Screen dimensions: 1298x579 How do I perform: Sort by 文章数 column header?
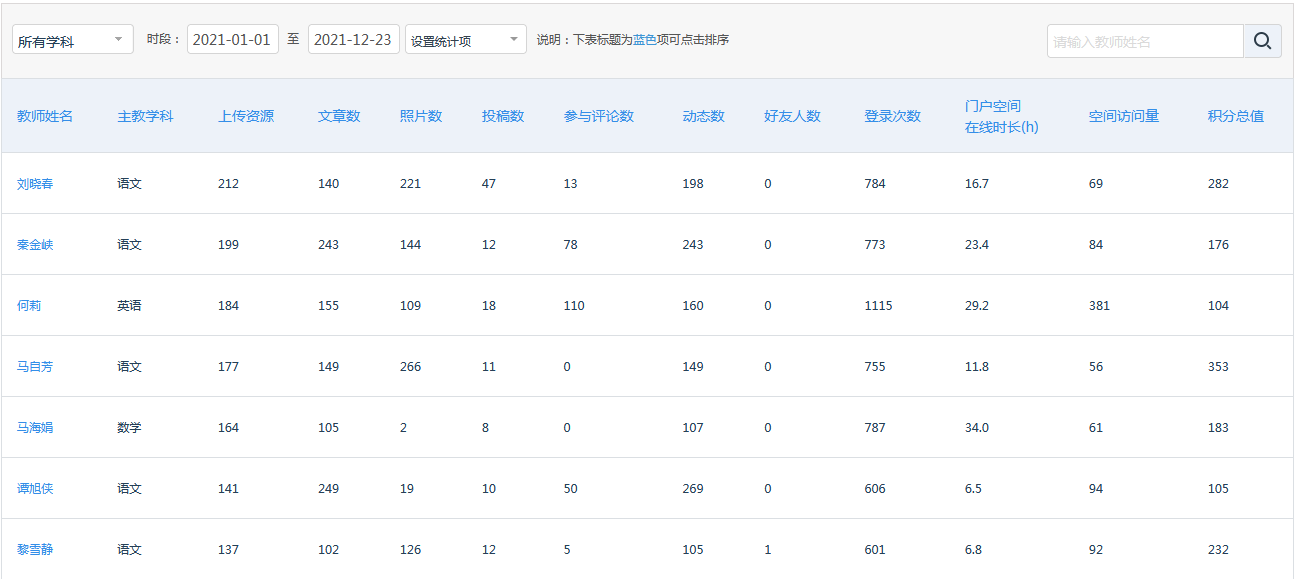click(340, 116)
